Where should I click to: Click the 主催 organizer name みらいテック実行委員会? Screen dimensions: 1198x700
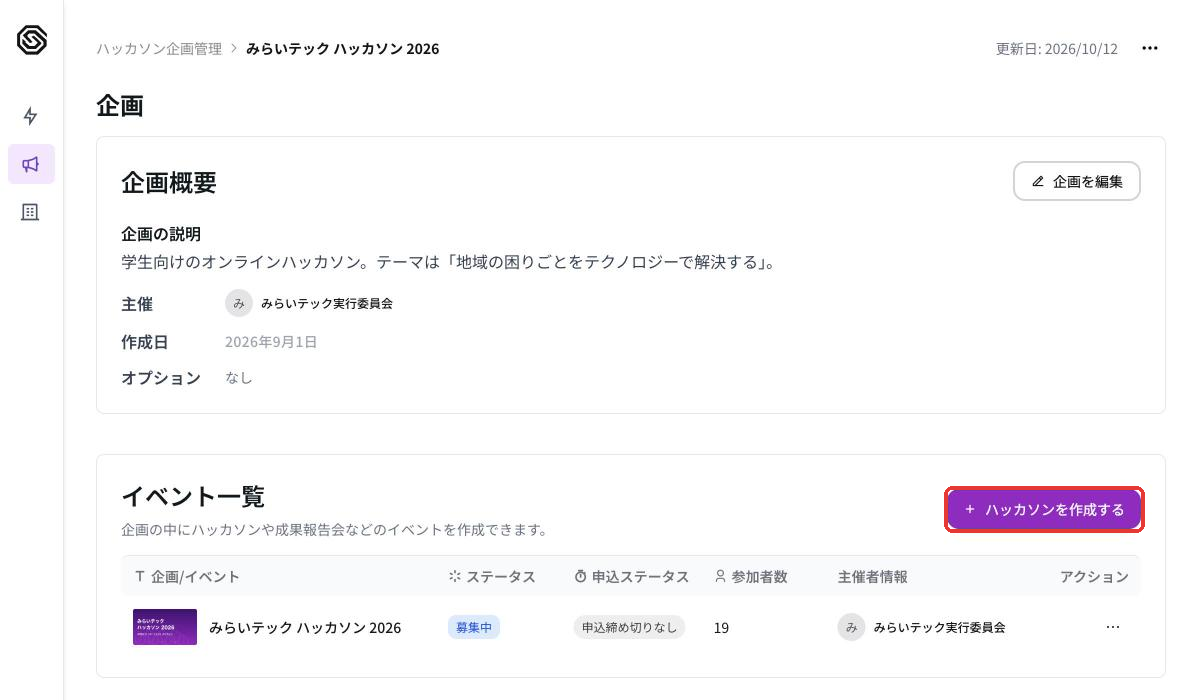pyautogui.click(x=327, y=303)
